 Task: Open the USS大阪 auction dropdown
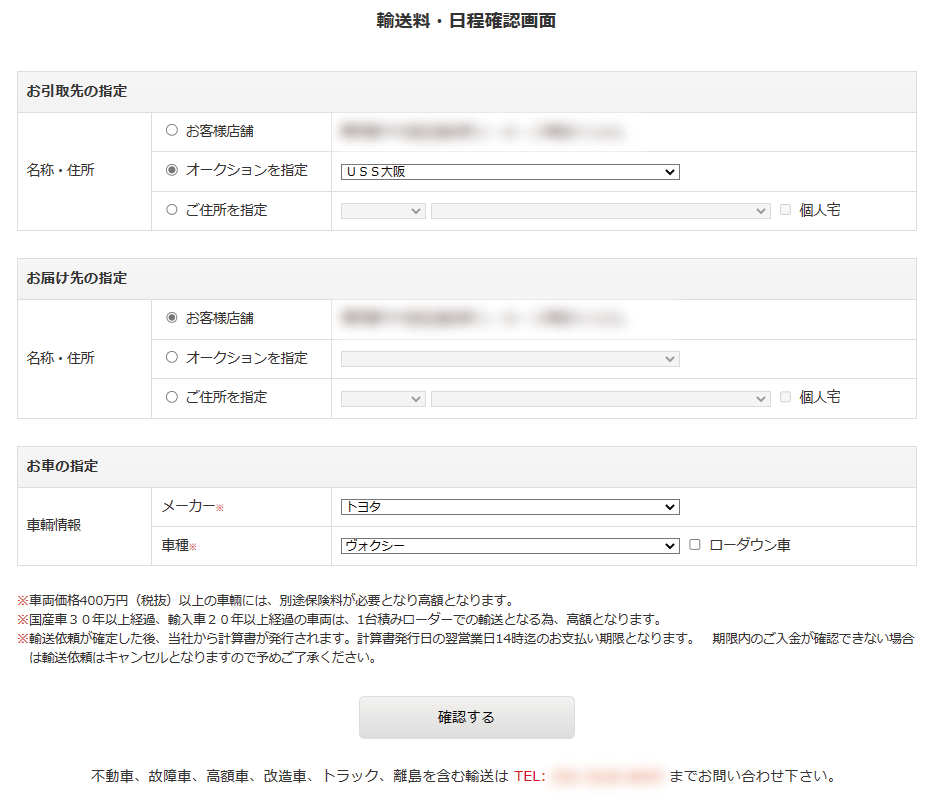click(509, 172)
